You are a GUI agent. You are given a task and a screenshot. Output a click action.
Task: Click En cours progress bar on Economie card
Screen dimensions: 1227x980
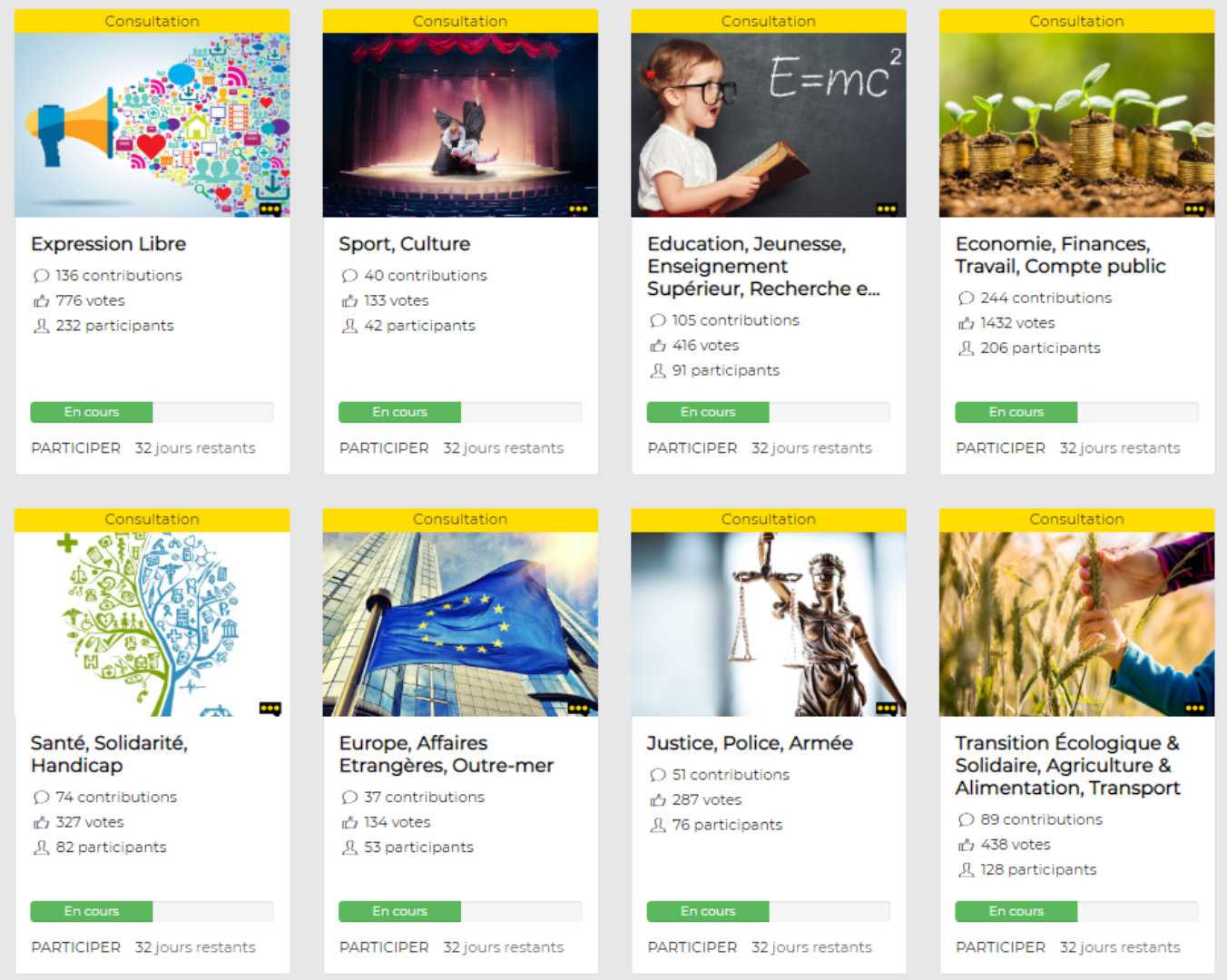coord(1076,412)
